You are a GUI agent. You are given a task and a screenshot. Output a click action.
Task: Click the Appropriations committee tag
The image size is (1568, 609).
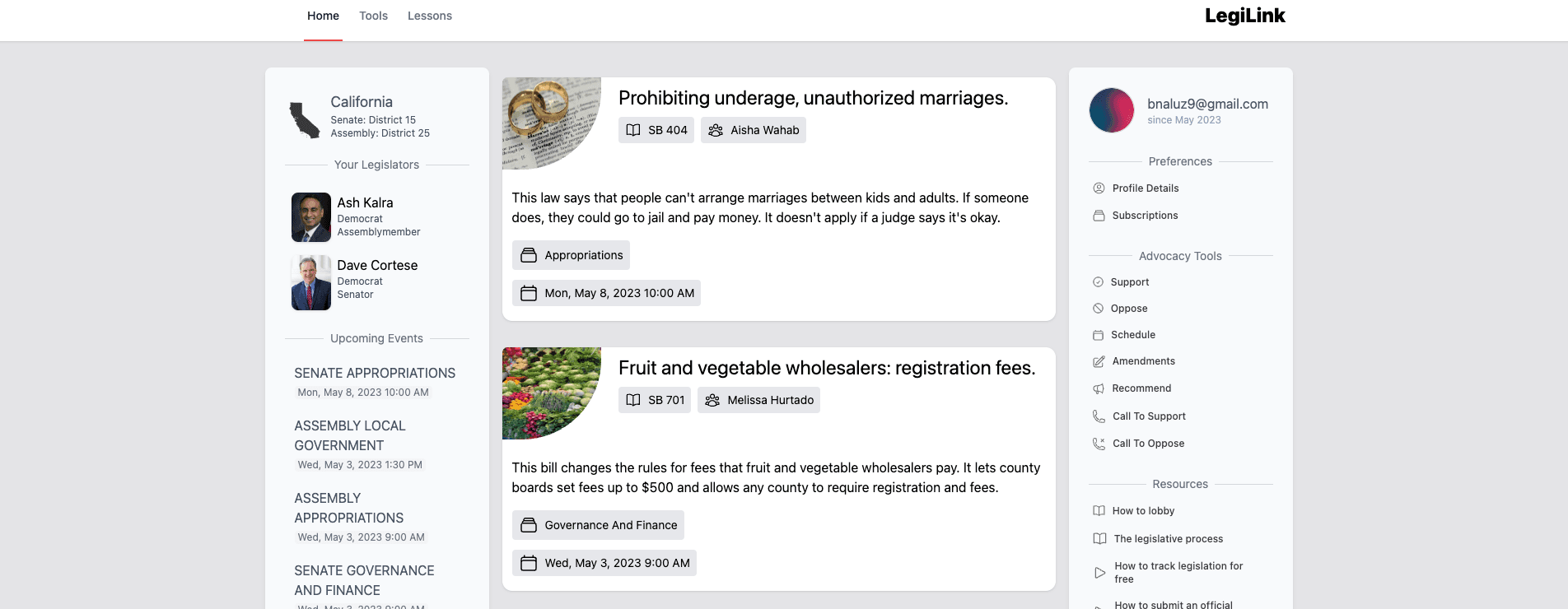[x=571, y=255]
